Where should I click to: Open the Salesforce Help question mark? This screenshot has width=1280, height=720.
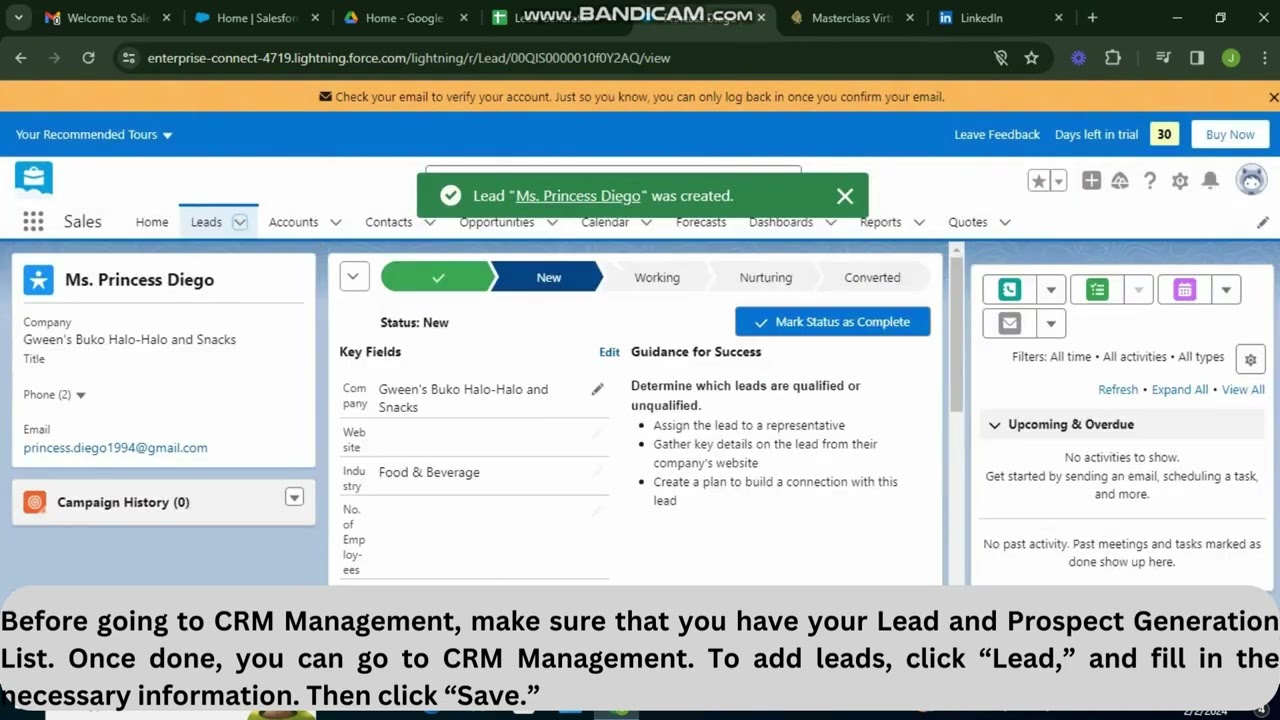click(1150, 180)
